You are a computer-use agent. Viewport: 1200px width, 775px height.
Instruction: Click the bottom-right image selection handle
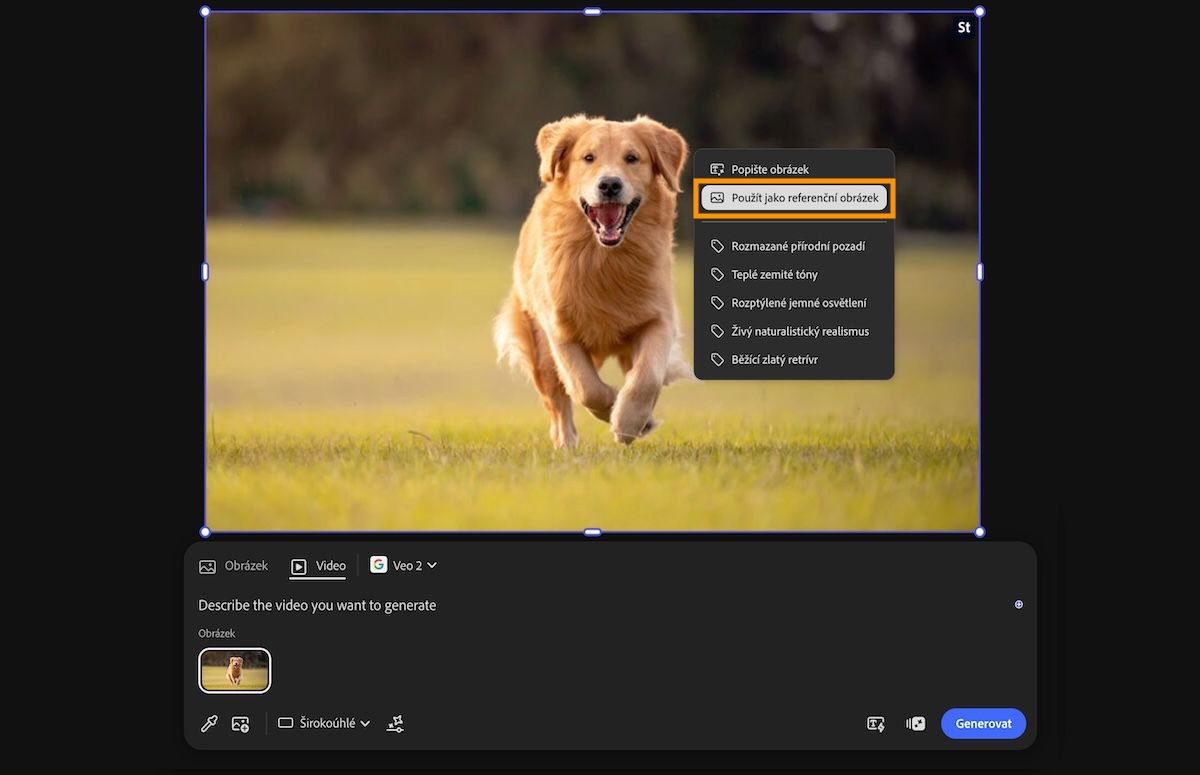click(980, 532)
